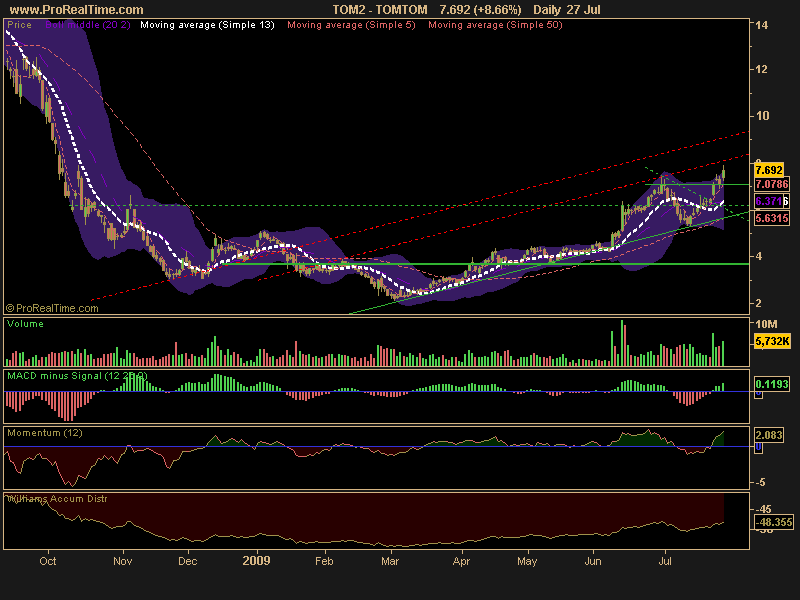Click the 2.083 momentum value tag
This screenshot has height=600, width=800.
pos(768,437)
